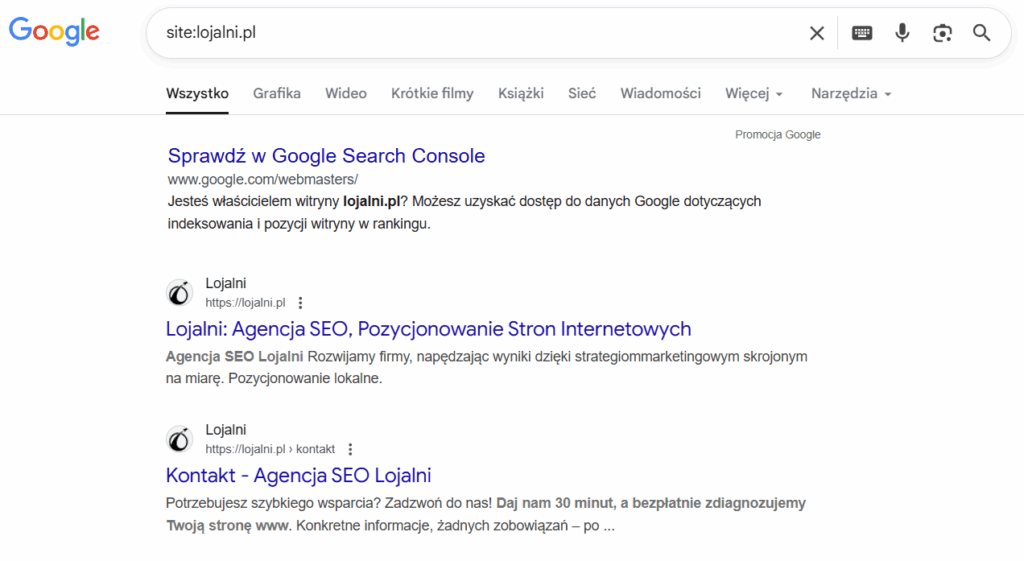Screen dimensions: 1024x561
Task: Open Sprawdź w Google Search Console link
Action: coord(326,156)
